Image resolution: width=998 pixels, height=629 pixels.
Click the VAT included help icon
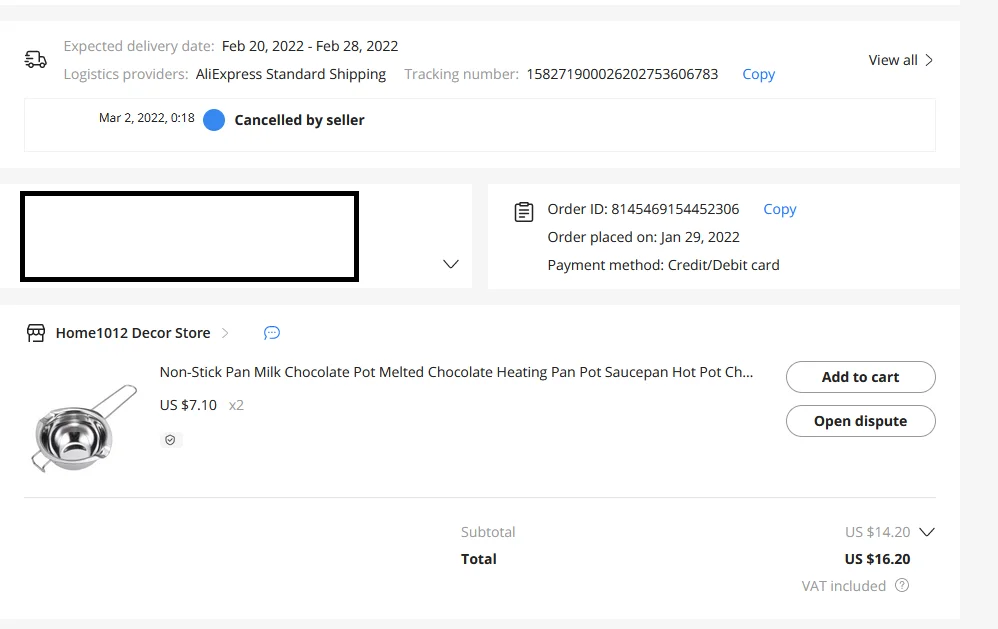tap(902, 586)
